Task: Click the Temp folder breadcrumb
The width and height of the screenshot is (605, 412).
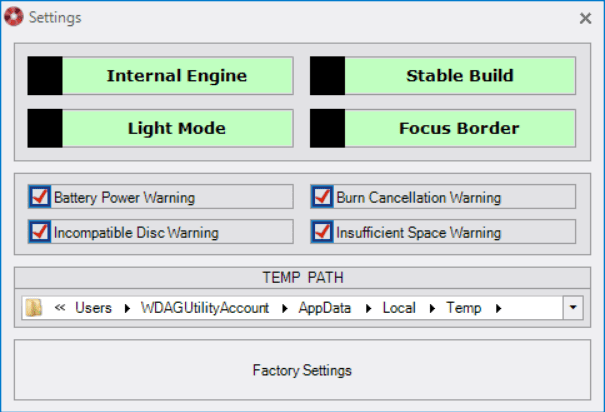Action: (x=464, y=308)
